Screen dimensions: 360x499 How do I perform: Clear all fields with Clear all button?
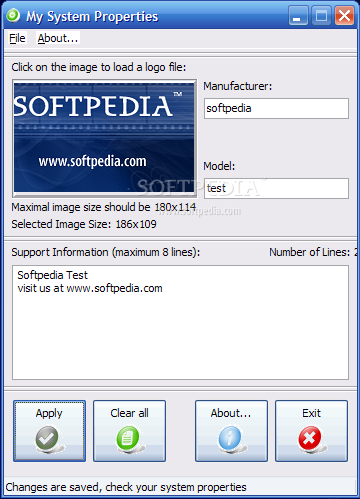pyautogui.click(x=129, y=431)
